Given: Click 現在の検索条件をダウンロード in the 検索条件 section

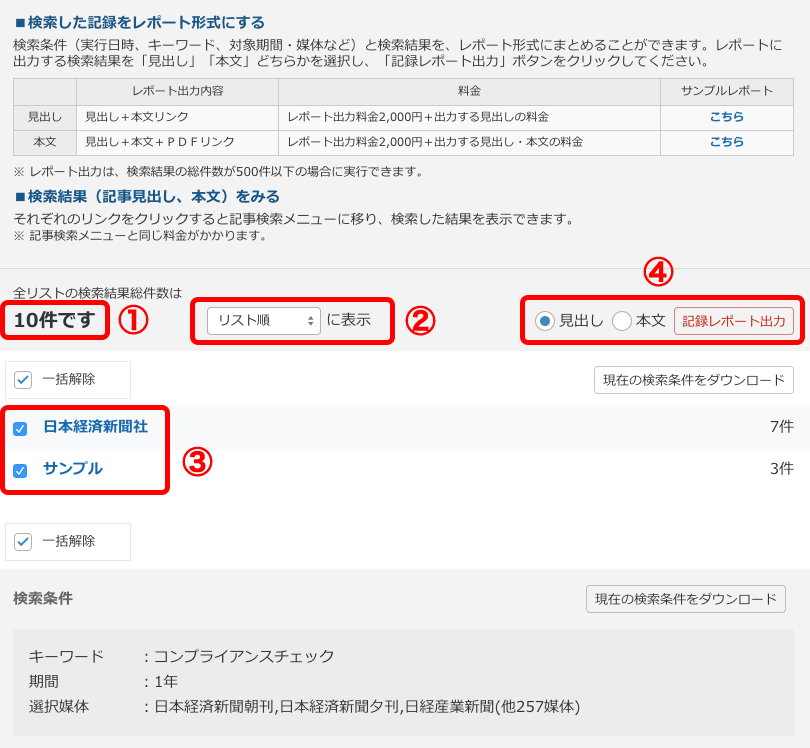Looking at the screenshot, I should click(x=685, y=599).
